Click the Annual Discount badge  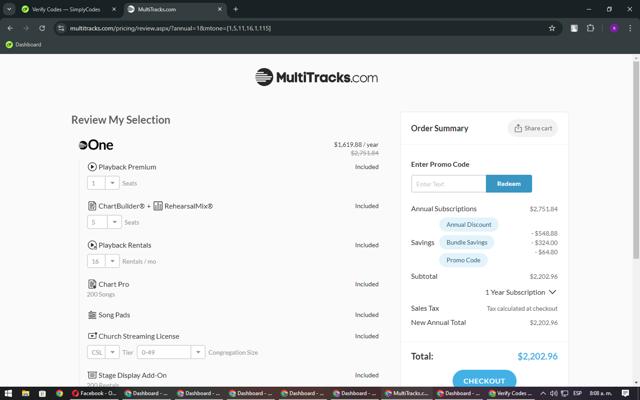[x=469, y=224]
